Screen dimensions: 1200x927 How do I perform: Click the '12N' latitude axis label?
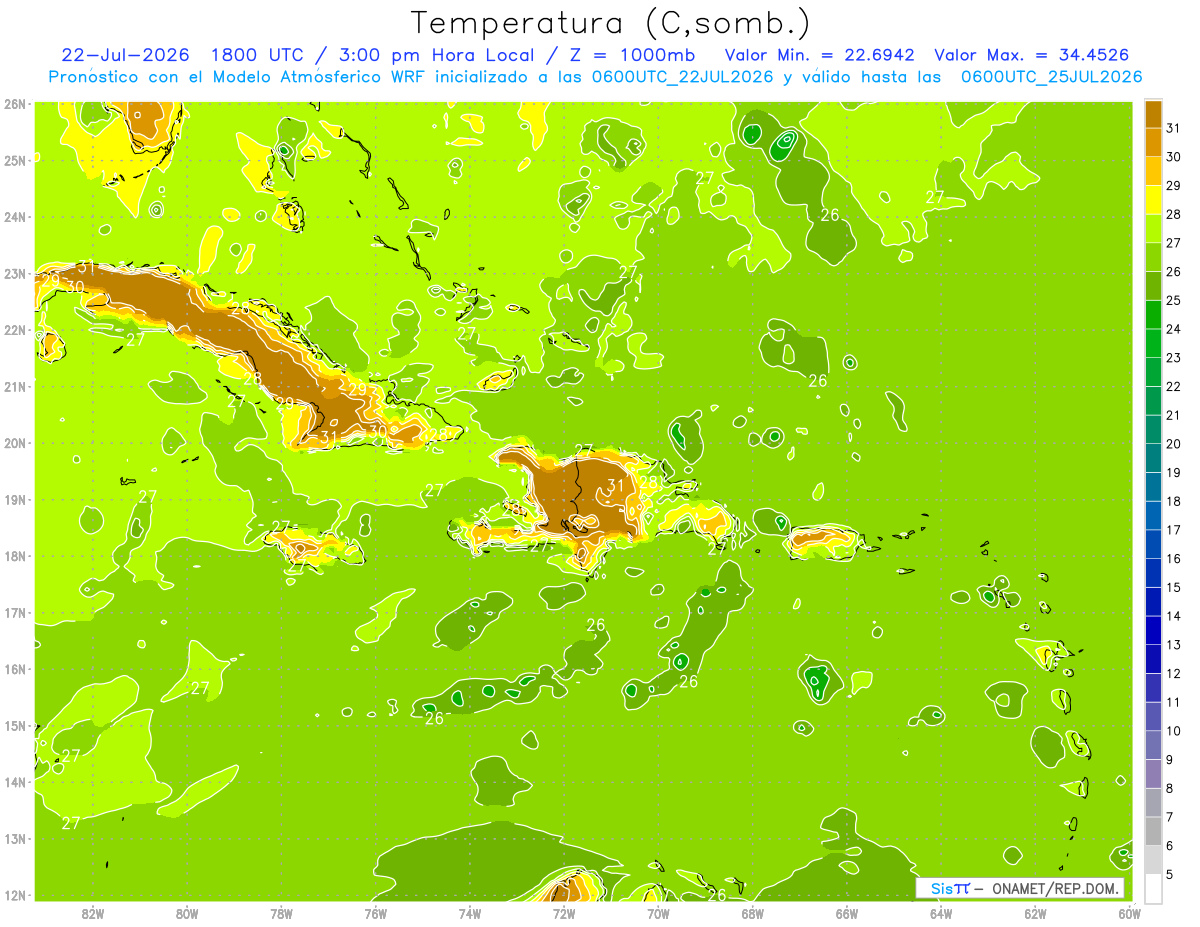coord(14,895)
